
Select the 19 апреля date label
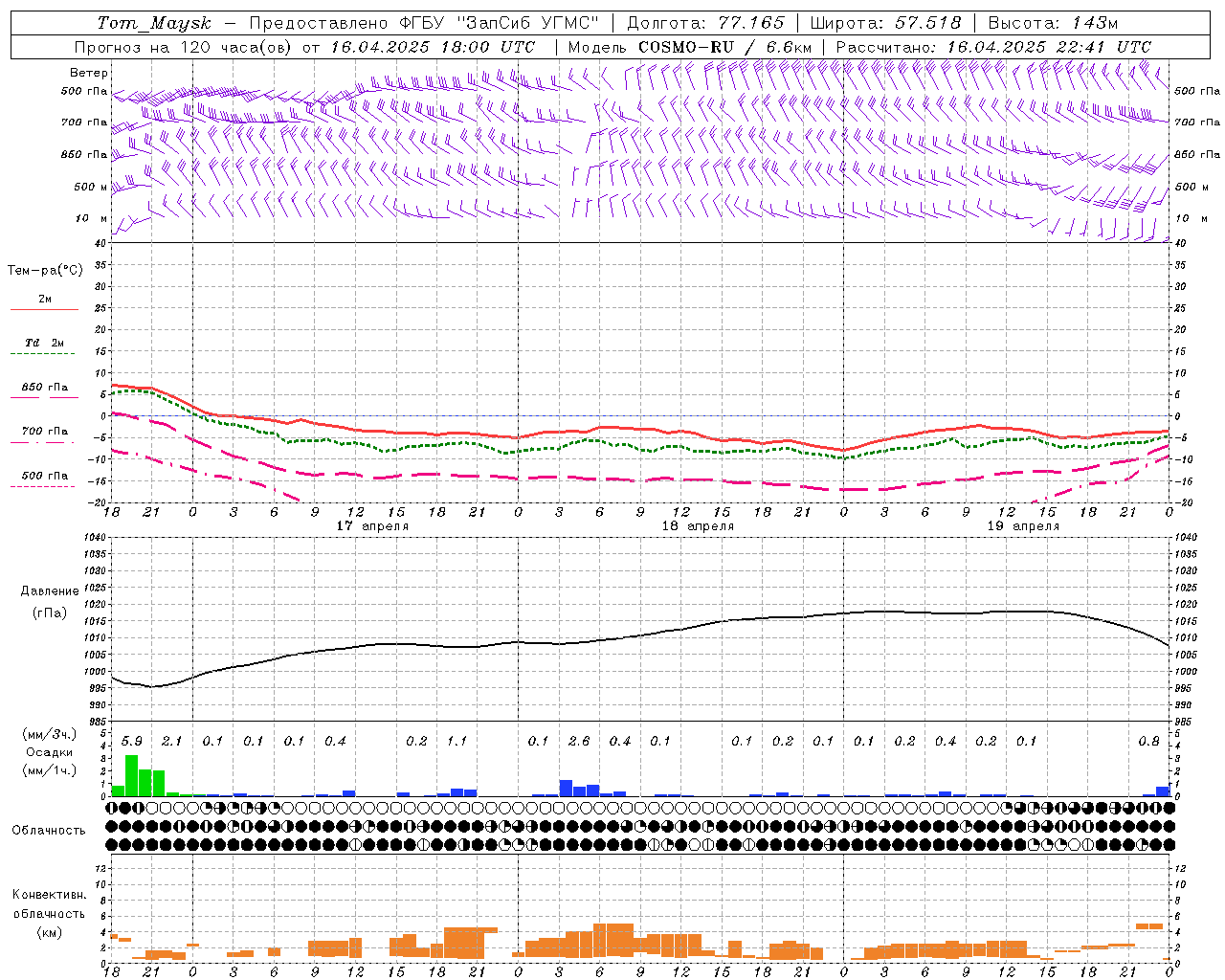click(x=1023, y=525)
